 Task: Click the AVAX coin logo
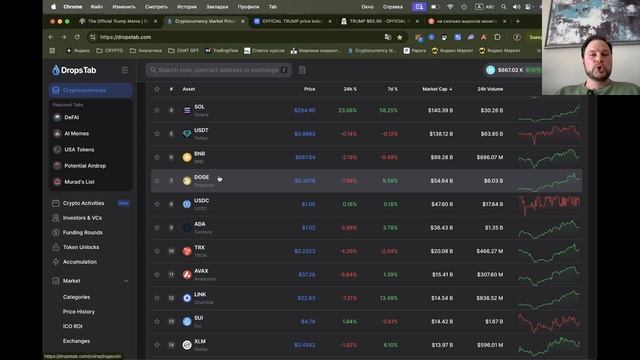coord(187,274)
